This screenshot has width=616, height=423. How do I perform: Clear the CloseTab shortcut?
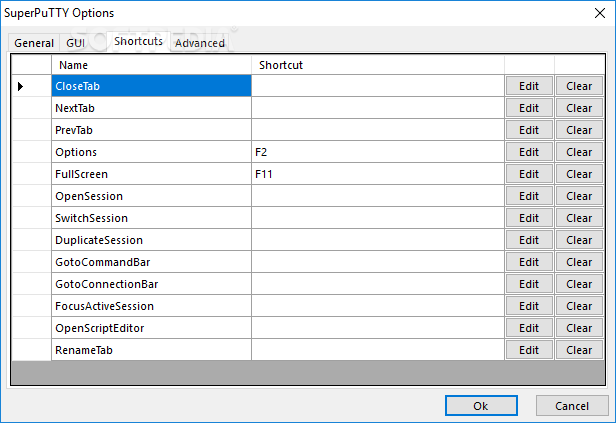click(x=579, y=86)
